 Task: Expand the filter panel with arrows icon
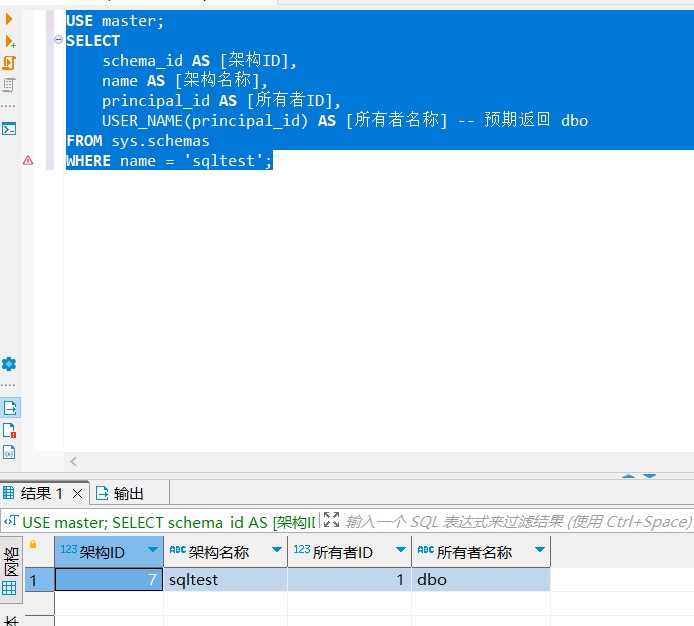point(331,520)
